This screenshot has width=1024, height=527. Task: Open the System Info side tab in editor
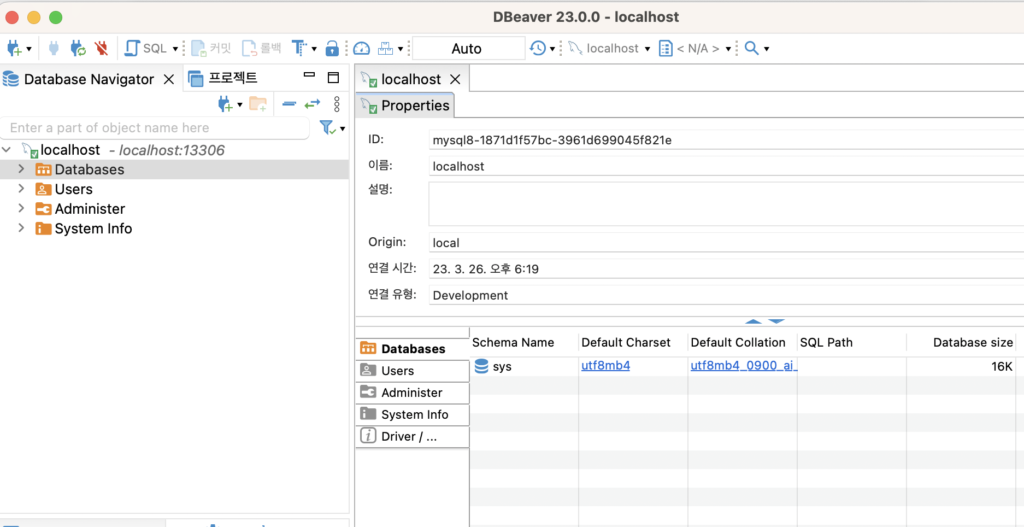(x=412, y=415)
